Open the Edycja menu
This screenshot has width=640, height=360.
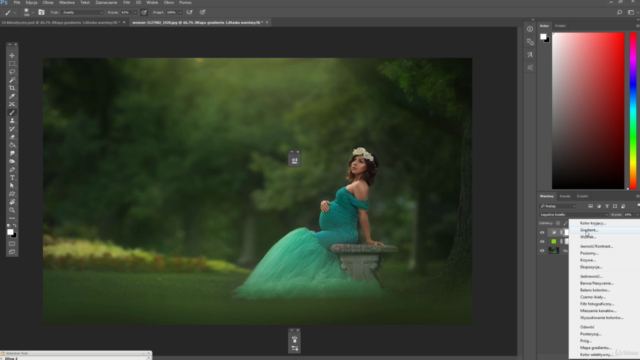pyautogui.click(x=31, y=2)
